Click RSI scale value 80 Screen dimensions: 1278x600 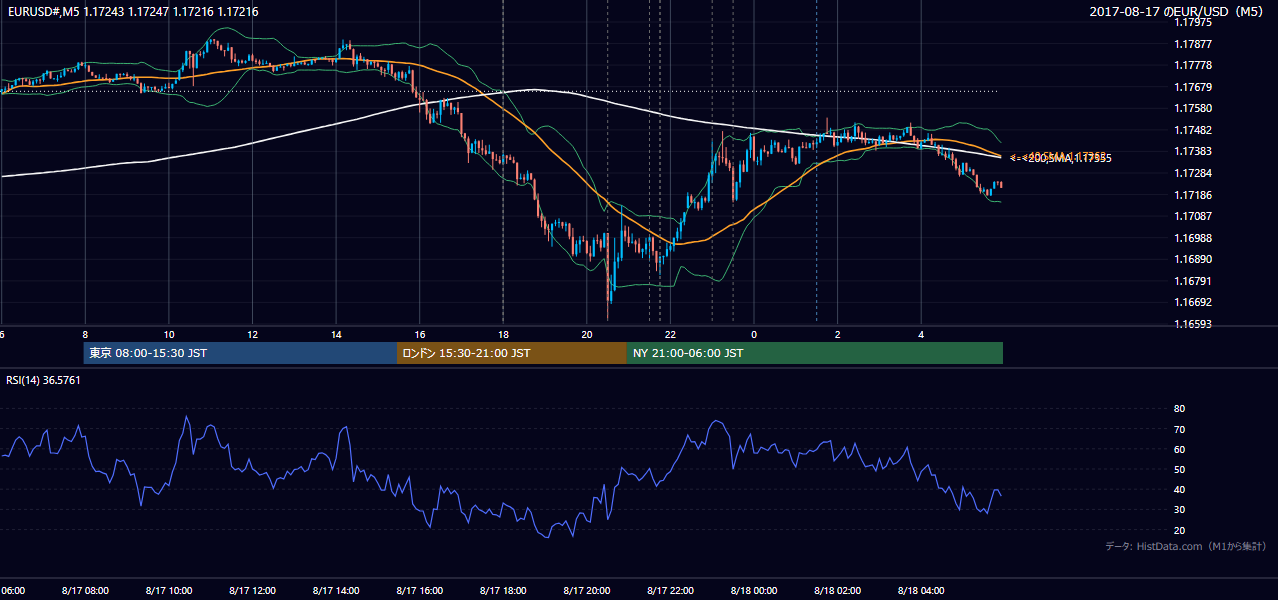pos(1179,409)
